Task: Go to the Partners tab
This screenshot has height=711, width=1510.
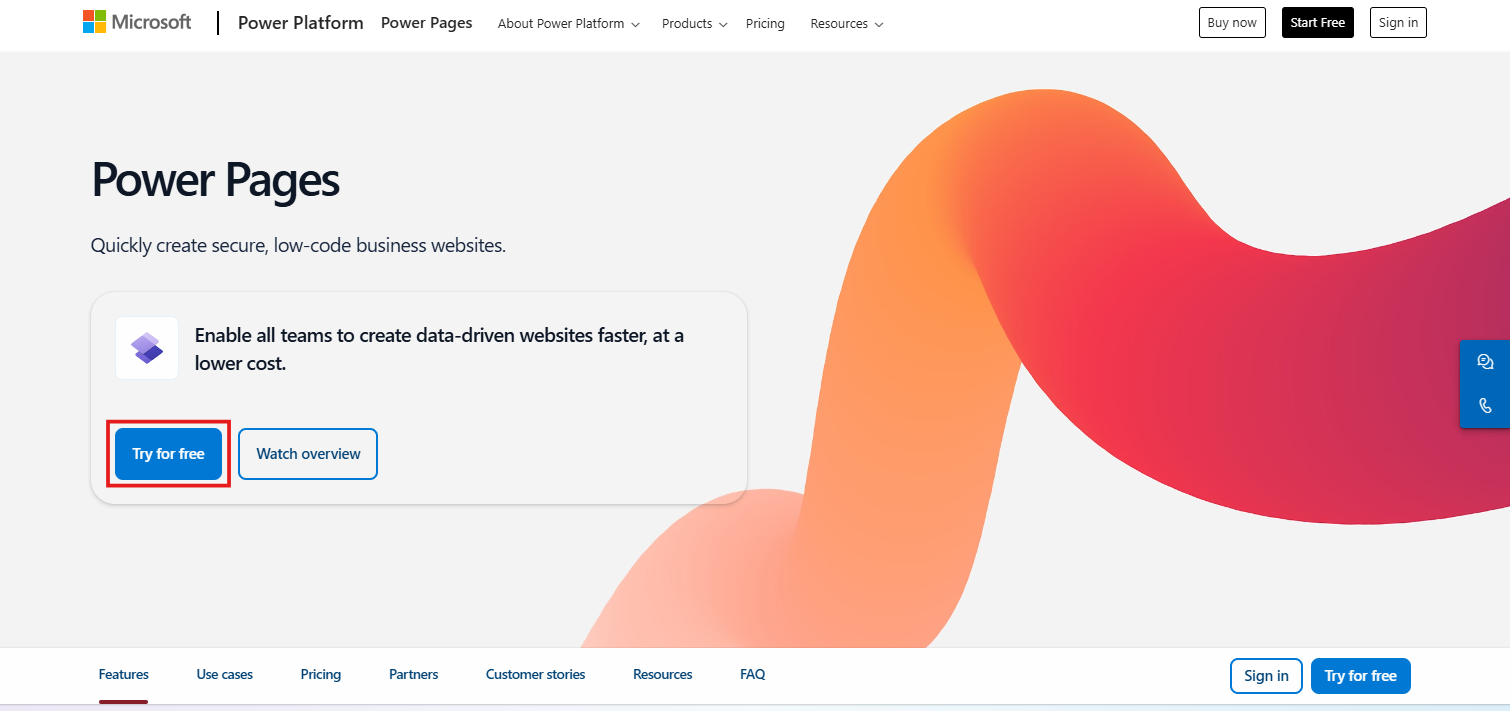Action: pyautogui.click(x=413, y=674)
